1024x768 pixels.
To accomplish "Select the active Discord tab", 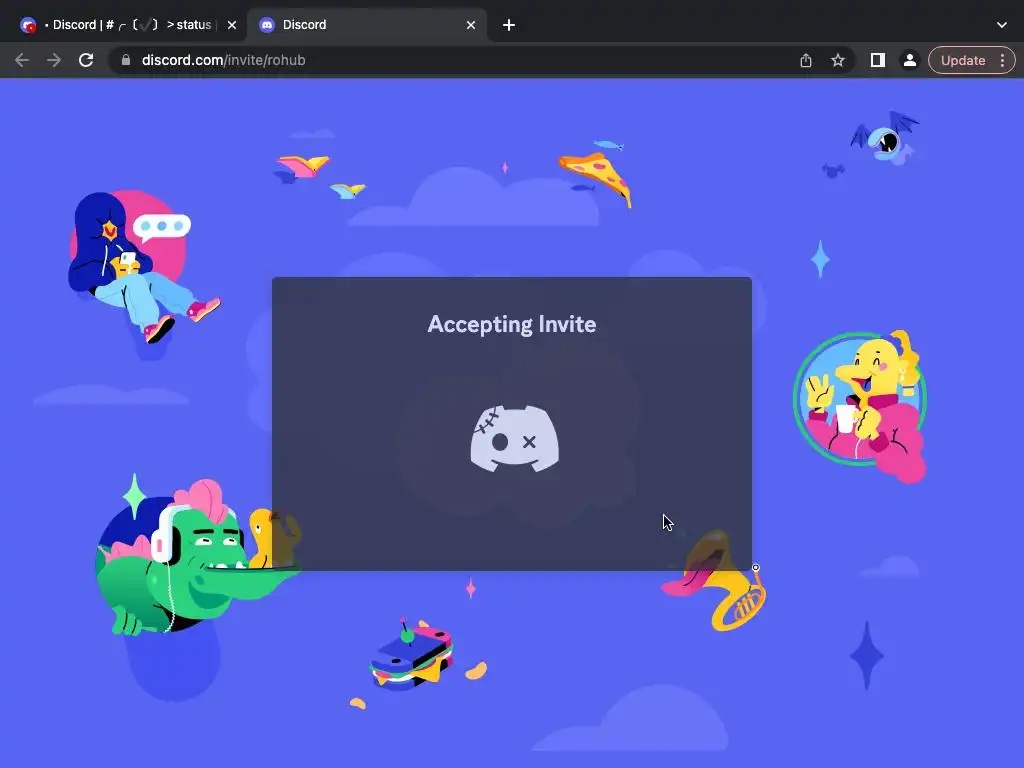I will coord(366,25).
